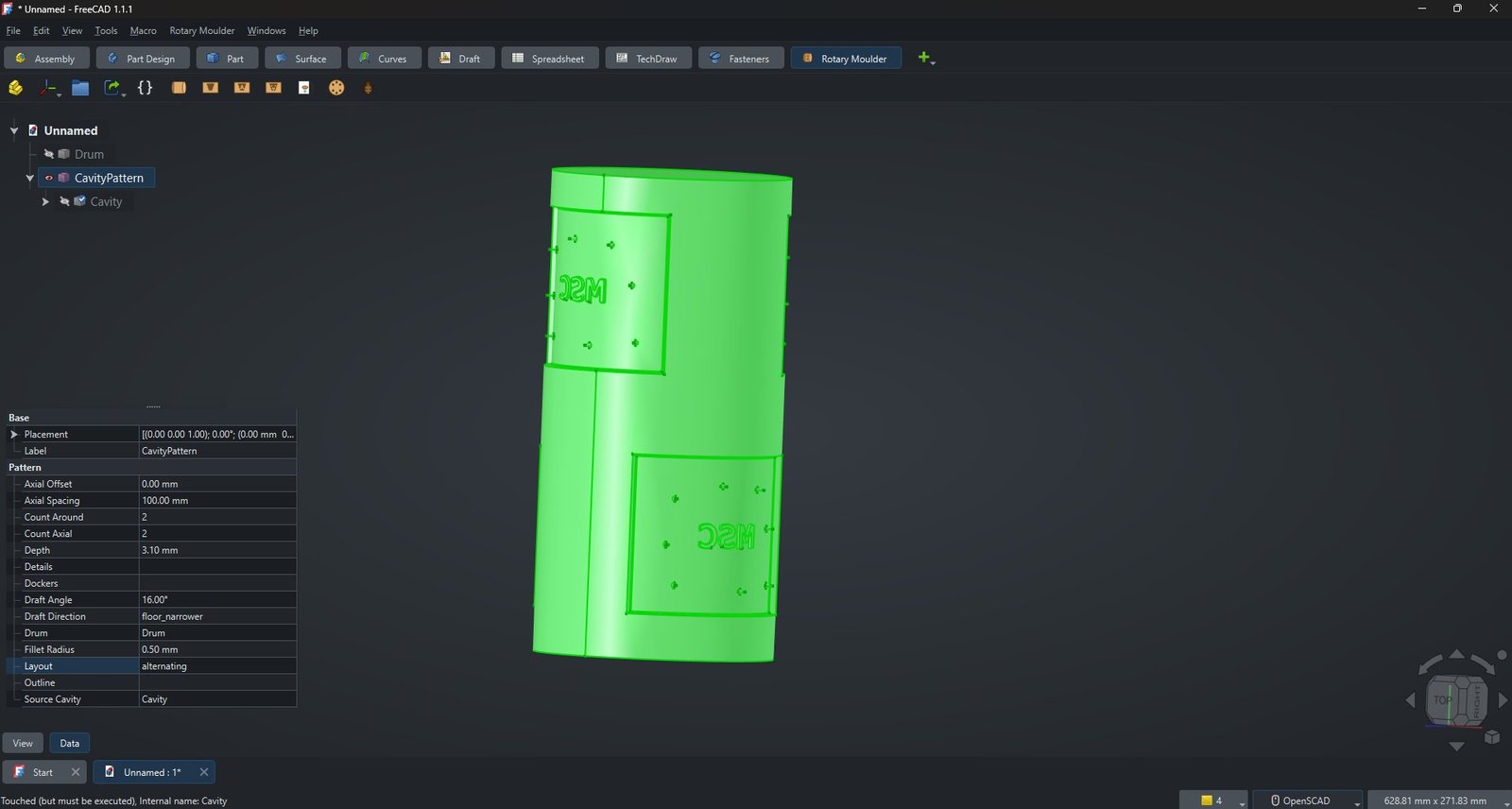Rotate view up with navigation cube arrow
The width and height of the screenshot is (1512, 809).
(1456, 654)
